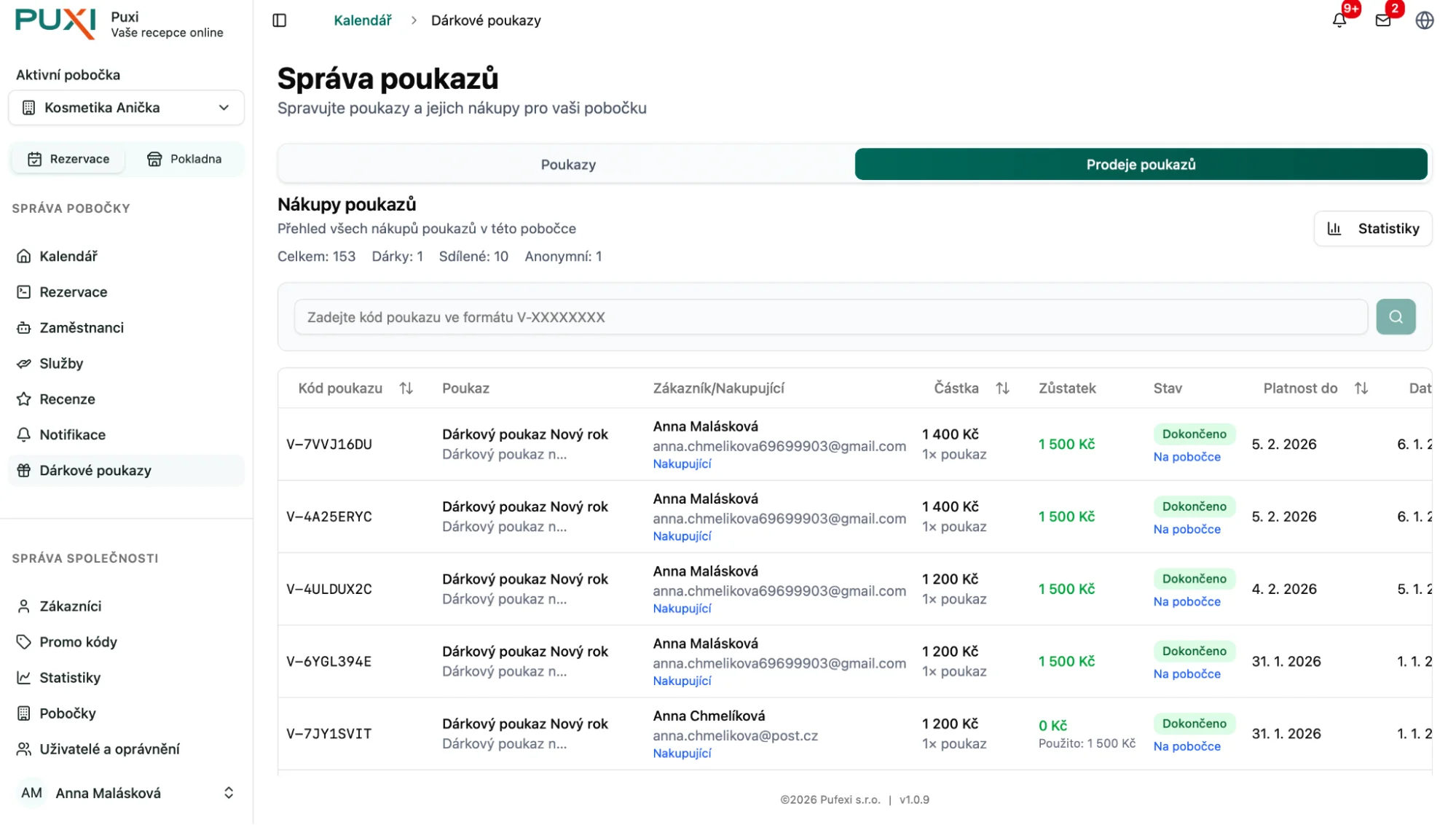Open the Kalendář breadcrumb link

[363, 20]
